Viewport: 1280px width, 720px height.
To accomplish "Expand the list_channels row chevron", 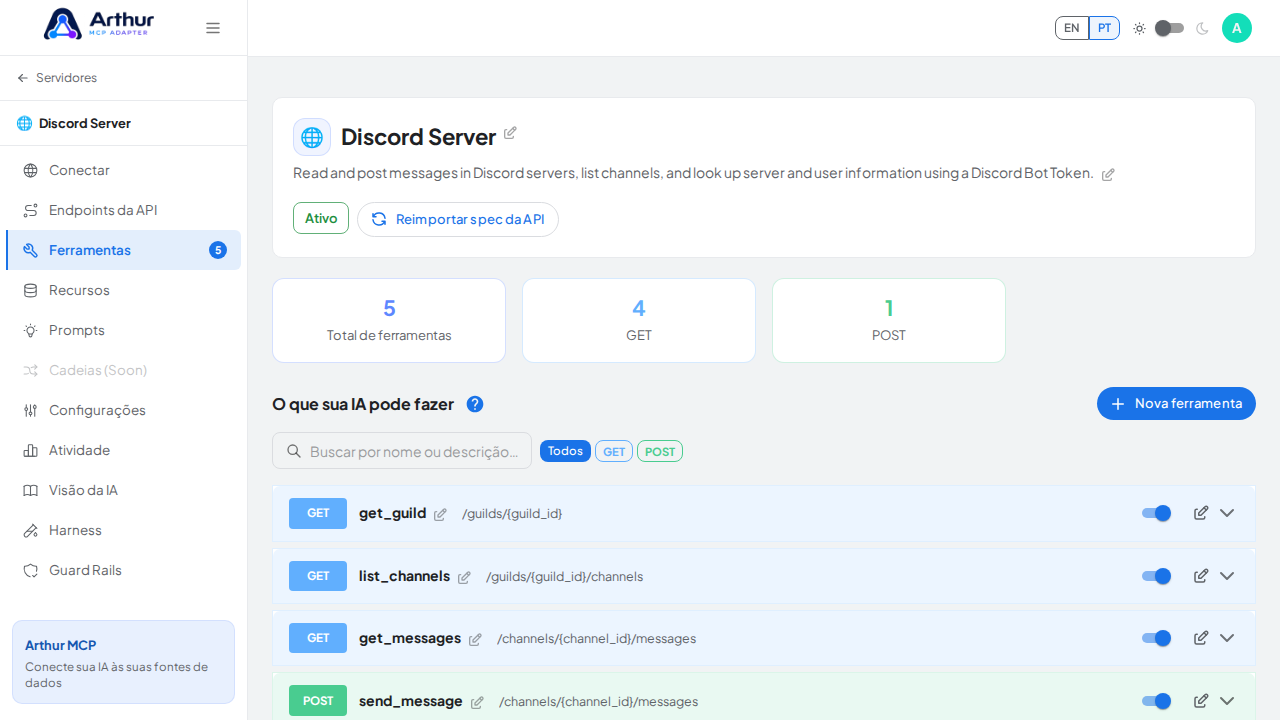I will (x=1227, y=576).
